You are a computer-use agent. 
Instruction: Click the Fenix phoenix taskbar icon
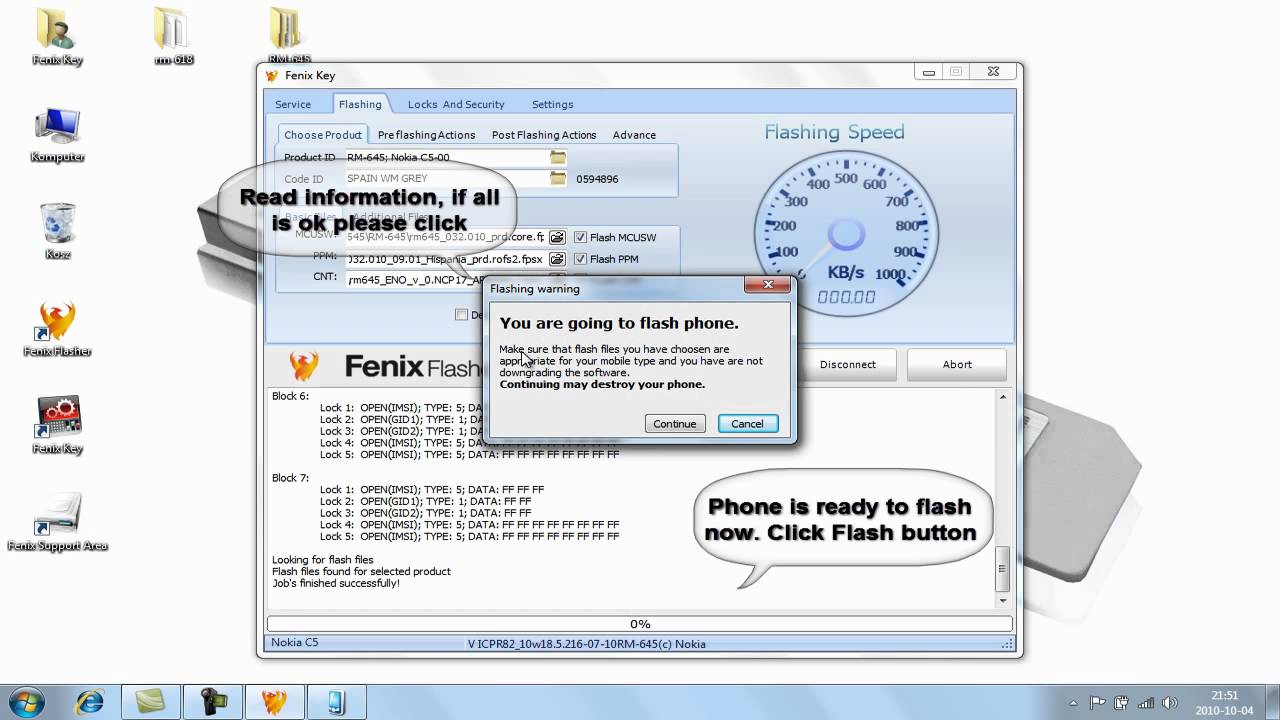coord(274,702)
